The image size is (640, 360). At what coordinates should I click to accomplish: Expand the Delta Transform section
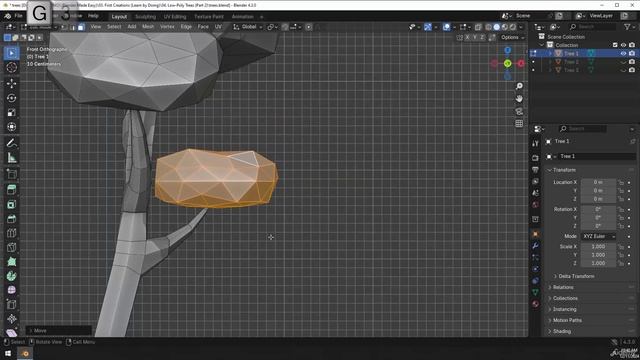click(576, 276)
